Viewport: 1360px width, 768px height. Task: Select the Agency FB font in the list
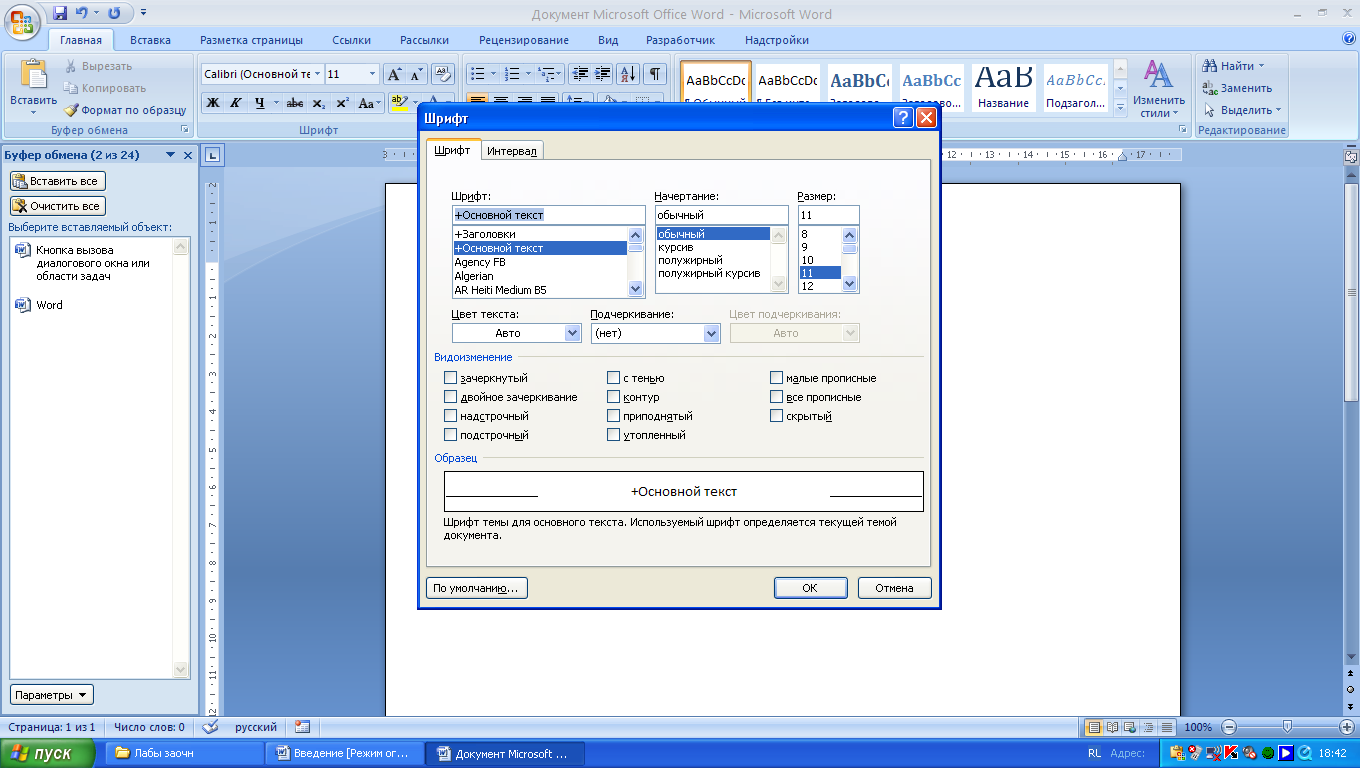point(540,262)
